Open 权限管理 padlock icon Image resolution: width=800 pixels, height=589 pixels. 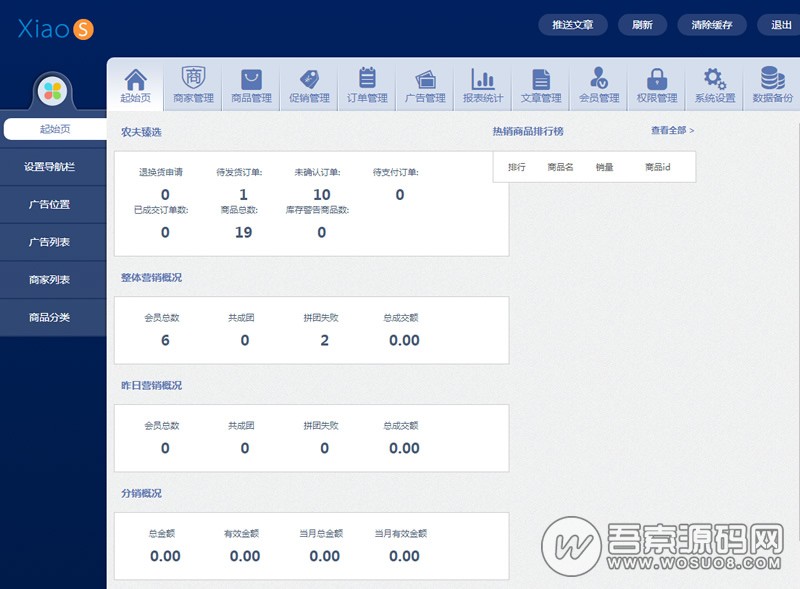(x=657, y=78)
